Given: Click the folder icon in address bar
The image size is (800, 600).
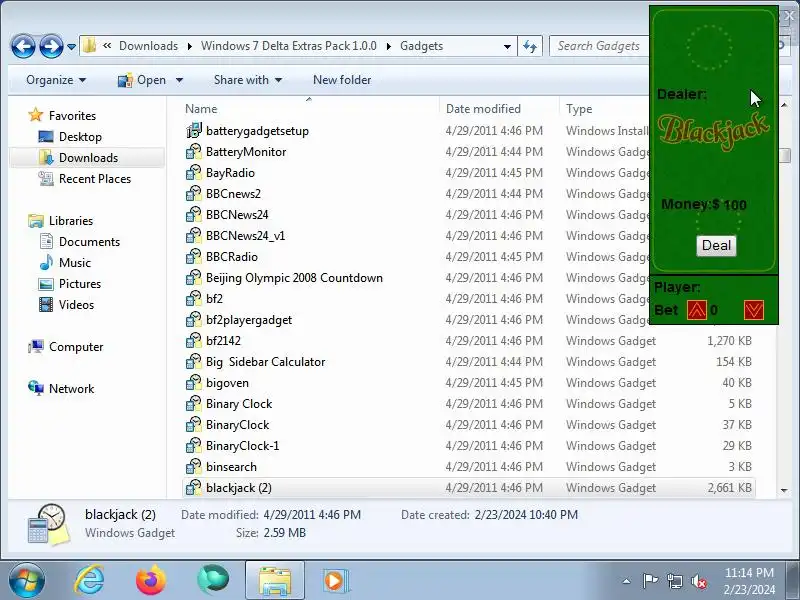Looking at the screenshot, I should [x=89, y=45].
